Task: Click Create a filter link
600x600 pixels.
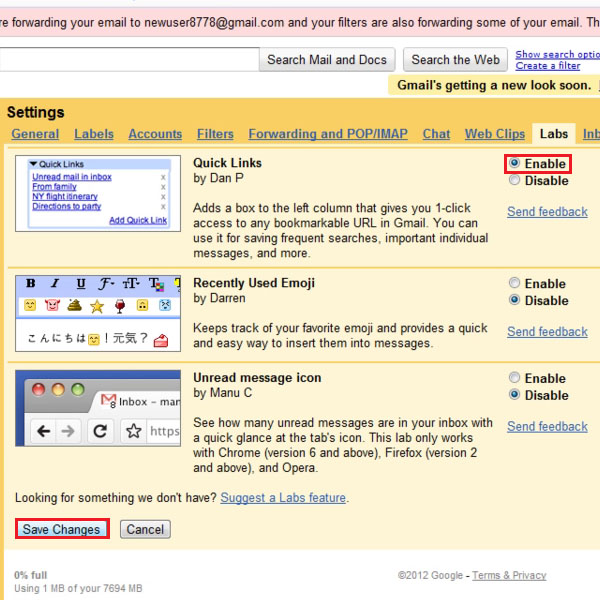Action: coord(548,66)
